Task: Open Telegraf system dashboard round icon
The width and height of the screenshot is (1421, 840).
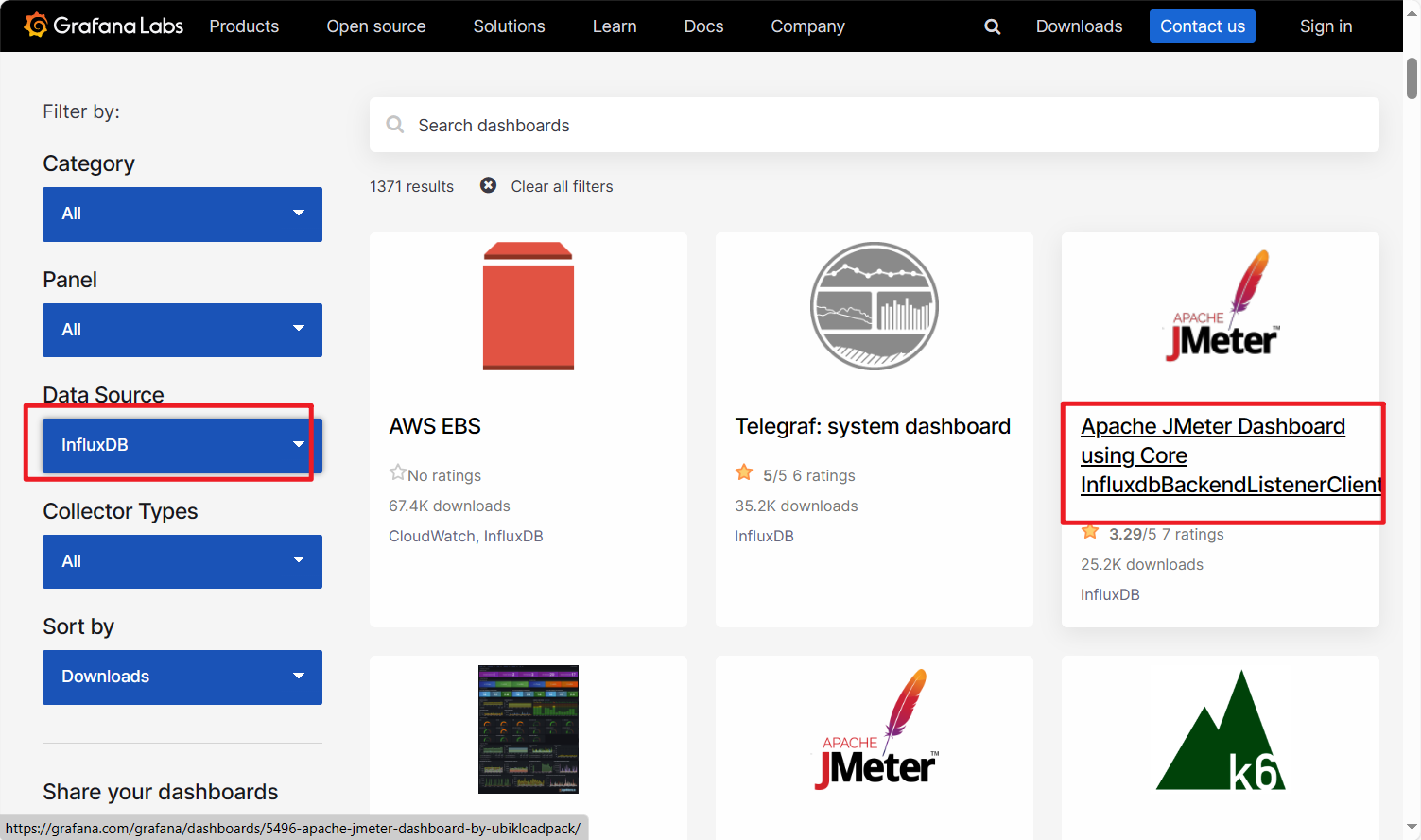Action: pyautogui.click(x=875, y=306)
